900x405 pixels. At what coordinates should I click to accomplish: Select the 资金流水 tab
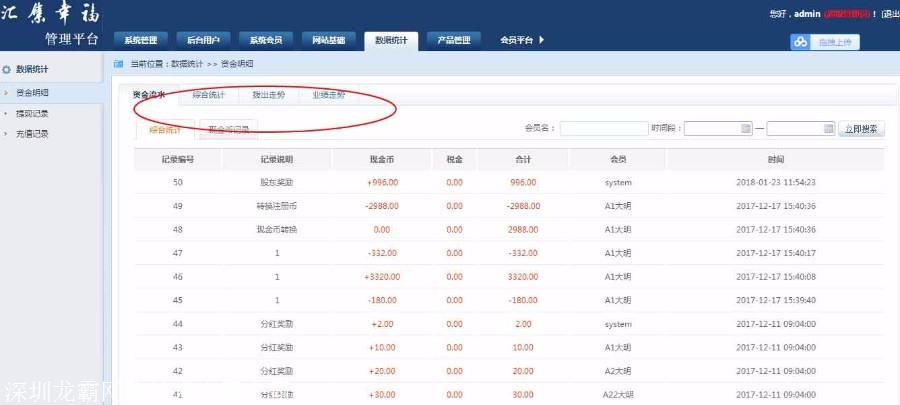(149, 95)
